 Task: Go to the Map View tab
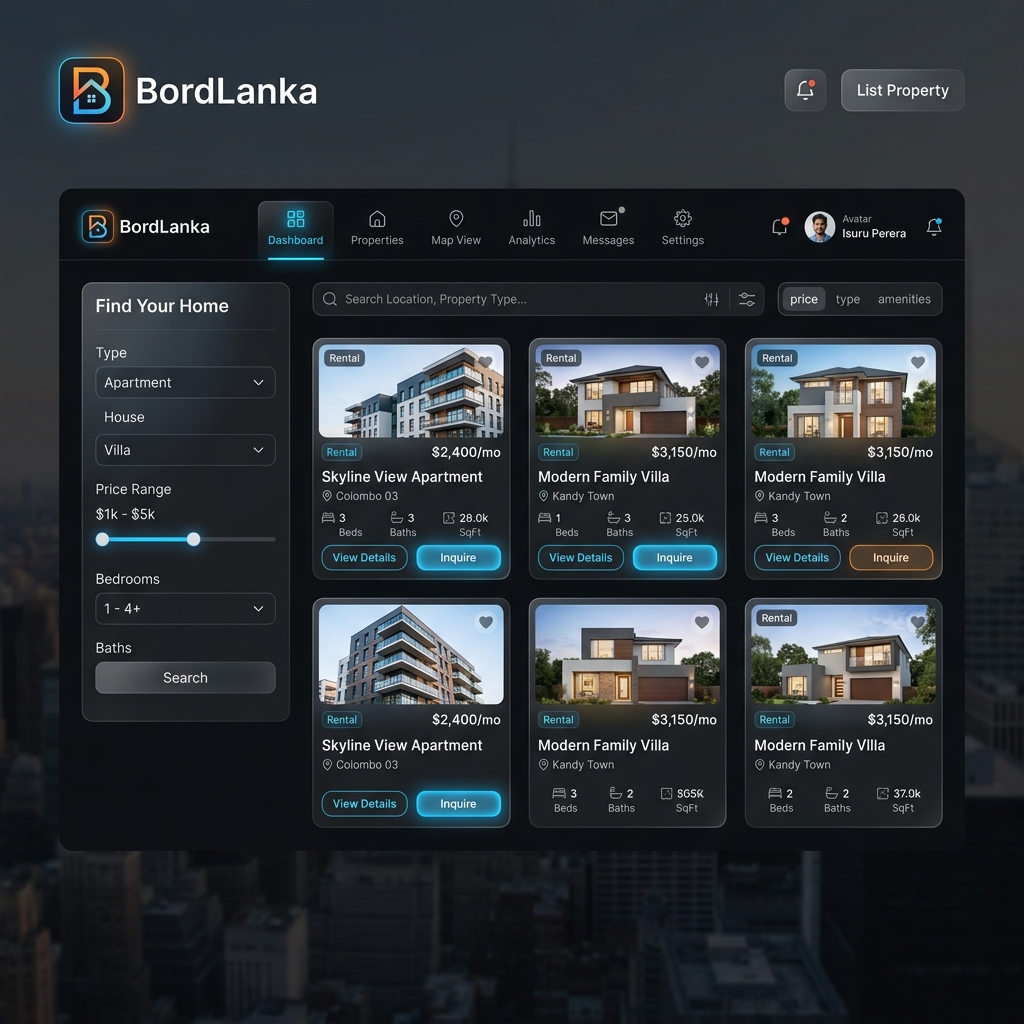[x=456, y=229]
